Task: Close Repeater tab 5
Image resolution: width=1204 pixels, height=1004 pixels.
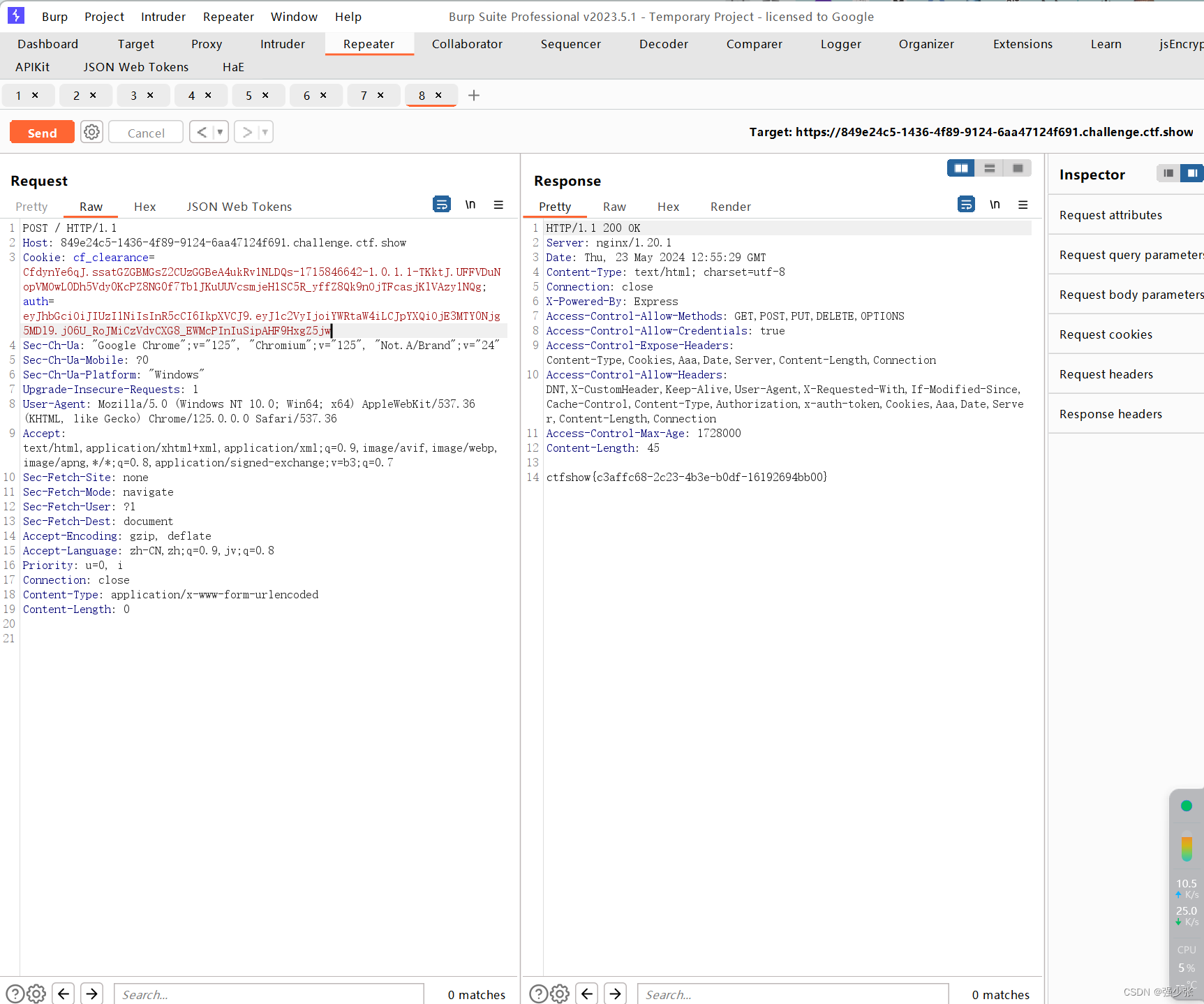Action: coord(265,95)
